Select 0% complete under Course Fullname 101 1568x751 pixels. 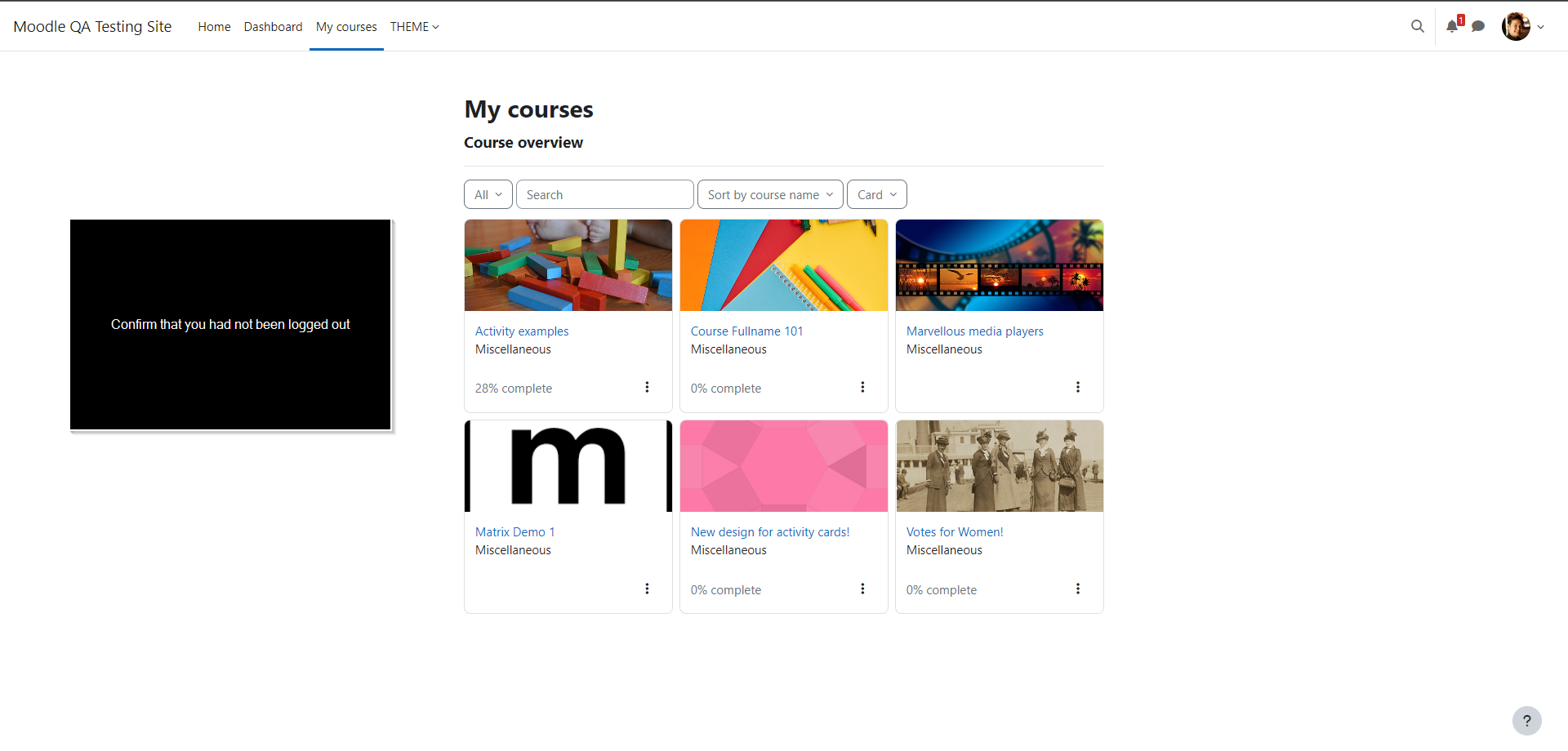[x=726, y=389]
